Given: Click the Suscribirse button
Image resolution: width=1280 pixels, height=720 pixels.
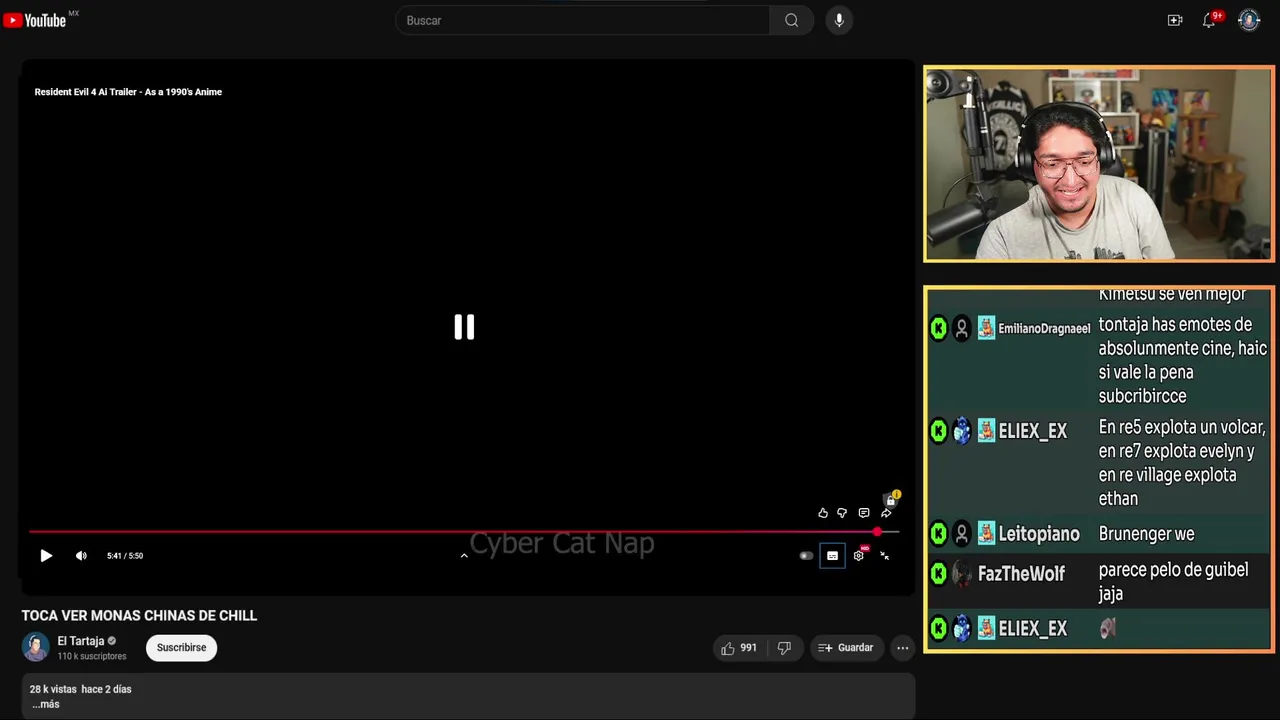Looking at the screenshot, I should tap(181, 648).
